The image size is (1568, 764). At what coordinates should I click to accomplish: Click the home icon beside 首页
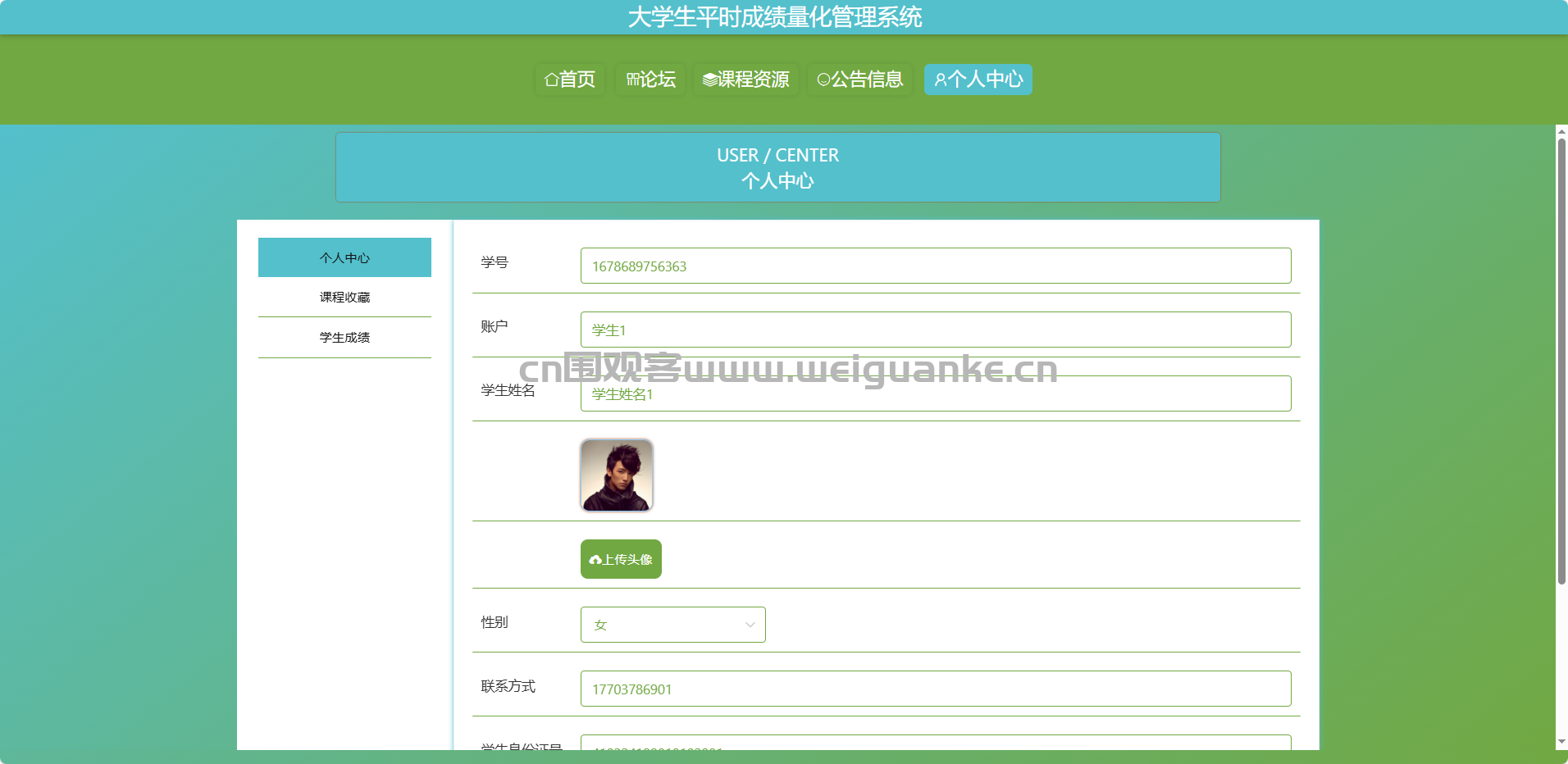552,80
